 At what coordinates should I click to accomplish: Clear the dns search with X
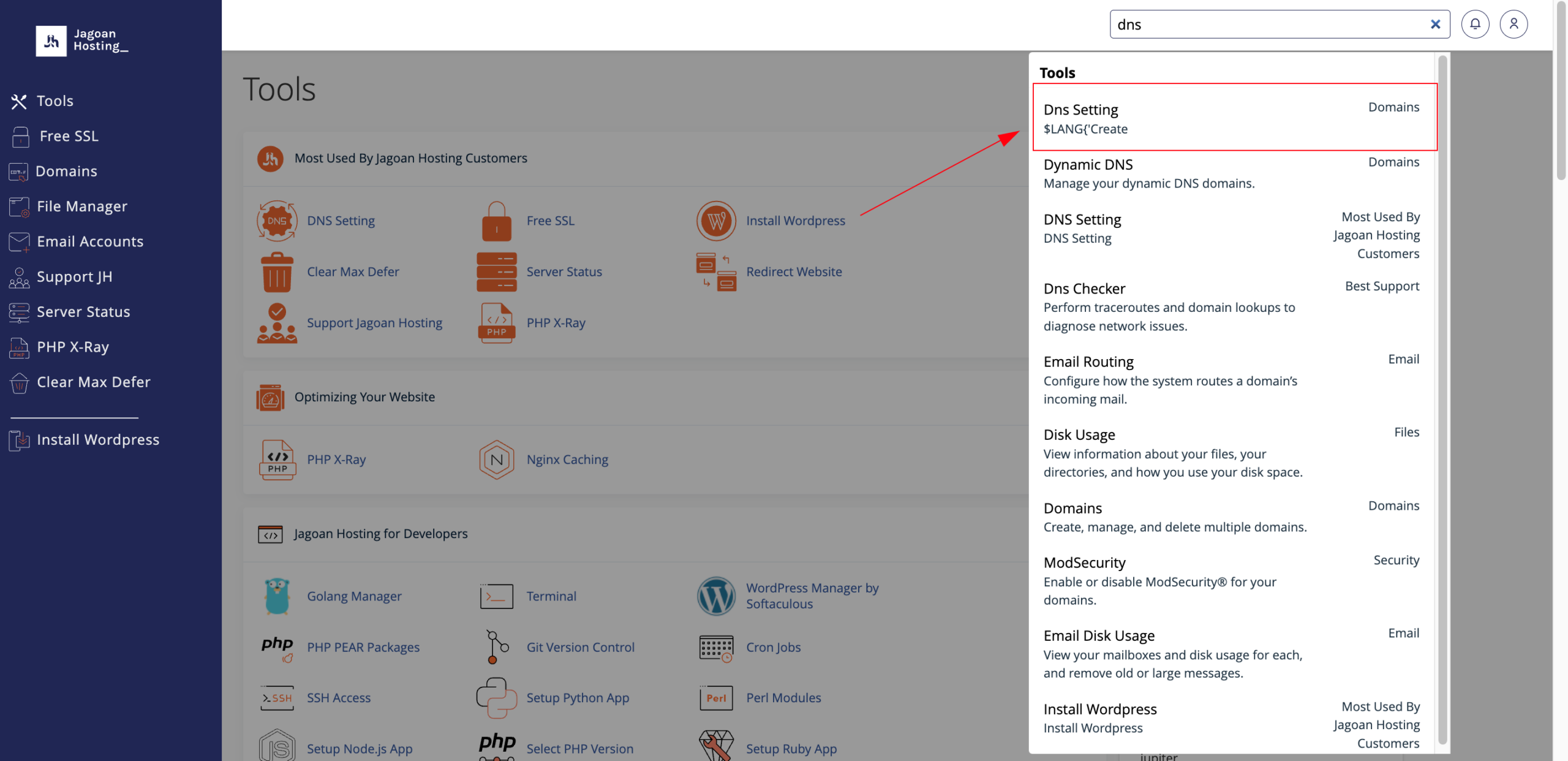[x=1435, y=25]
